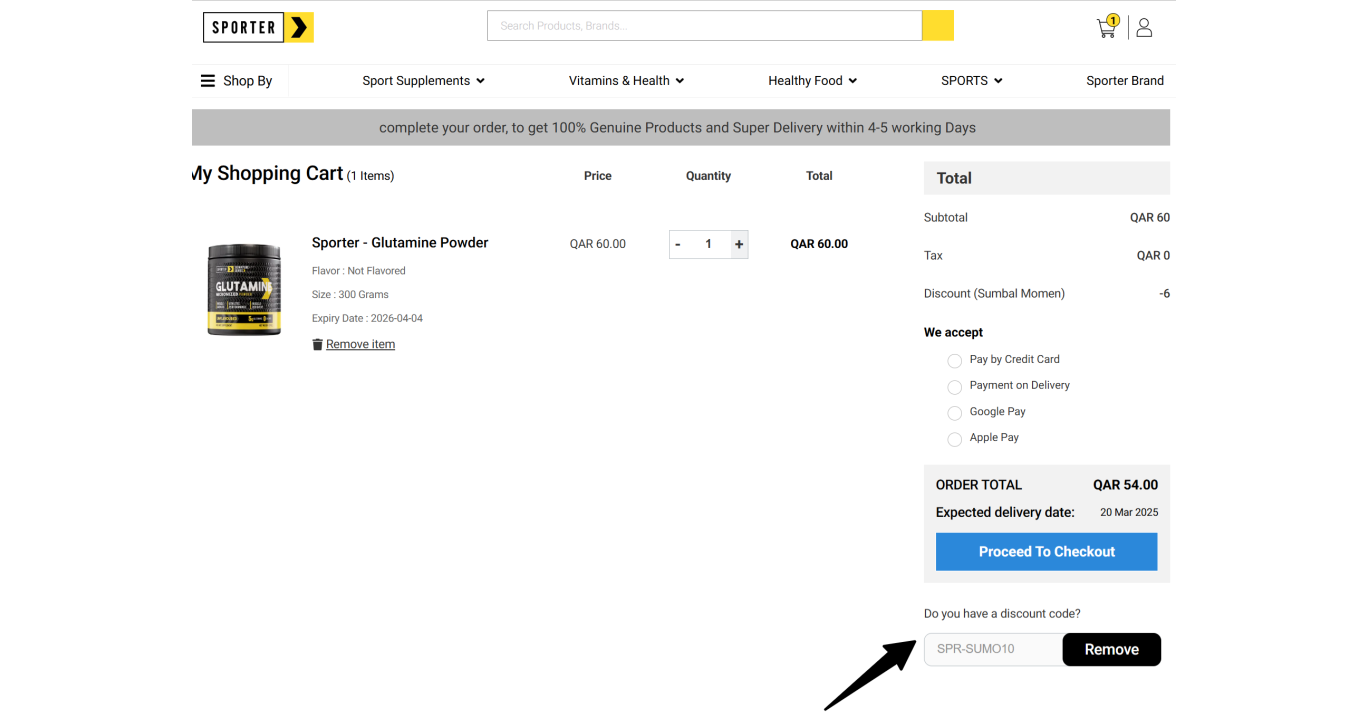
Task: Select Payment on Delivery option
Action: coord(954,386)
